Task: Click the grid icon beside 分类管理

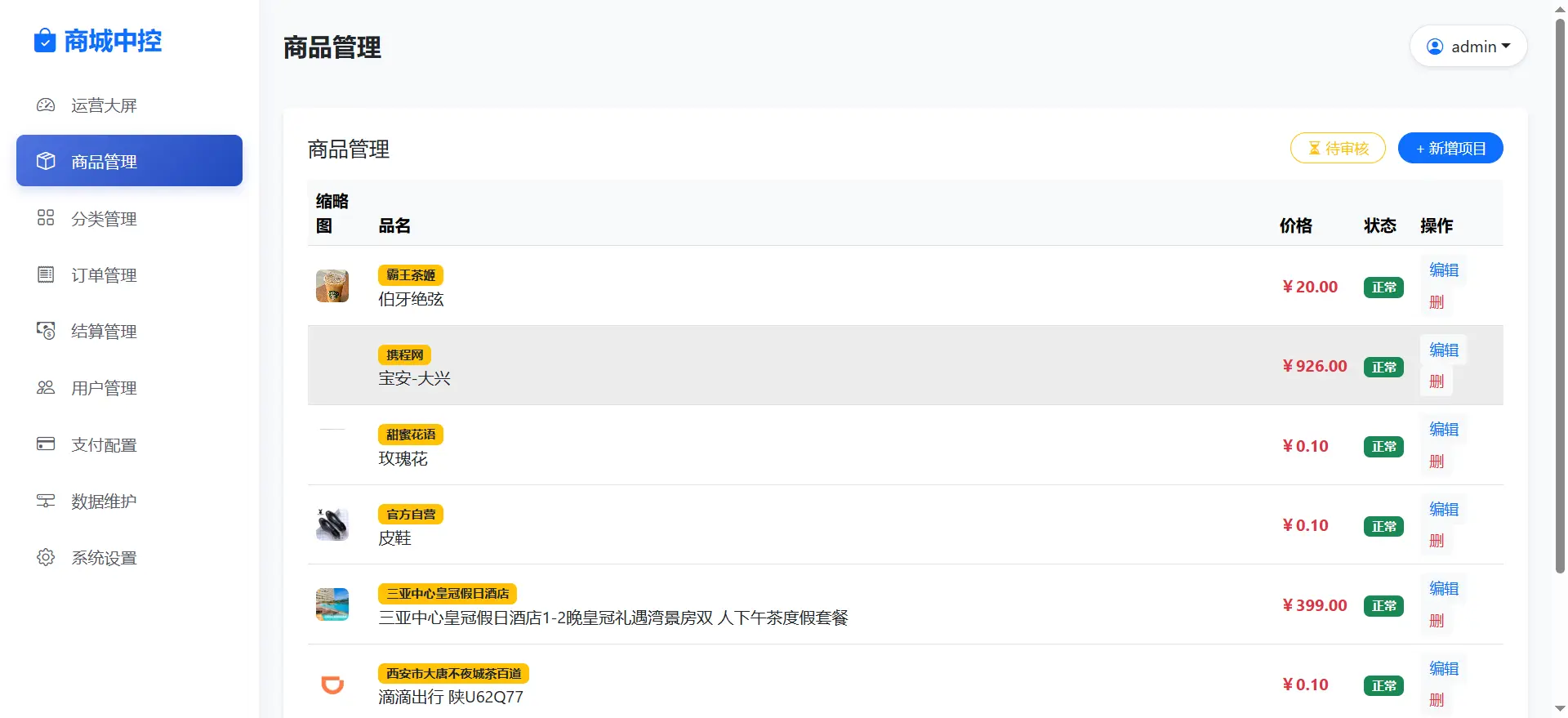Action: tap(46, 217)
